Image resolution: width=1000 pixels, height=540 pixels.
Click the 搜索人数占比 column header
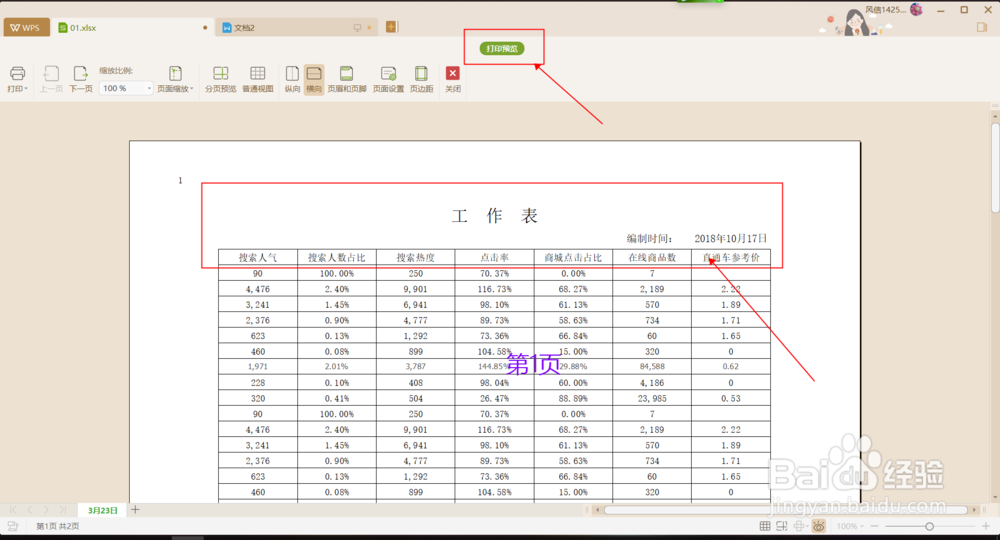(337, 258)
